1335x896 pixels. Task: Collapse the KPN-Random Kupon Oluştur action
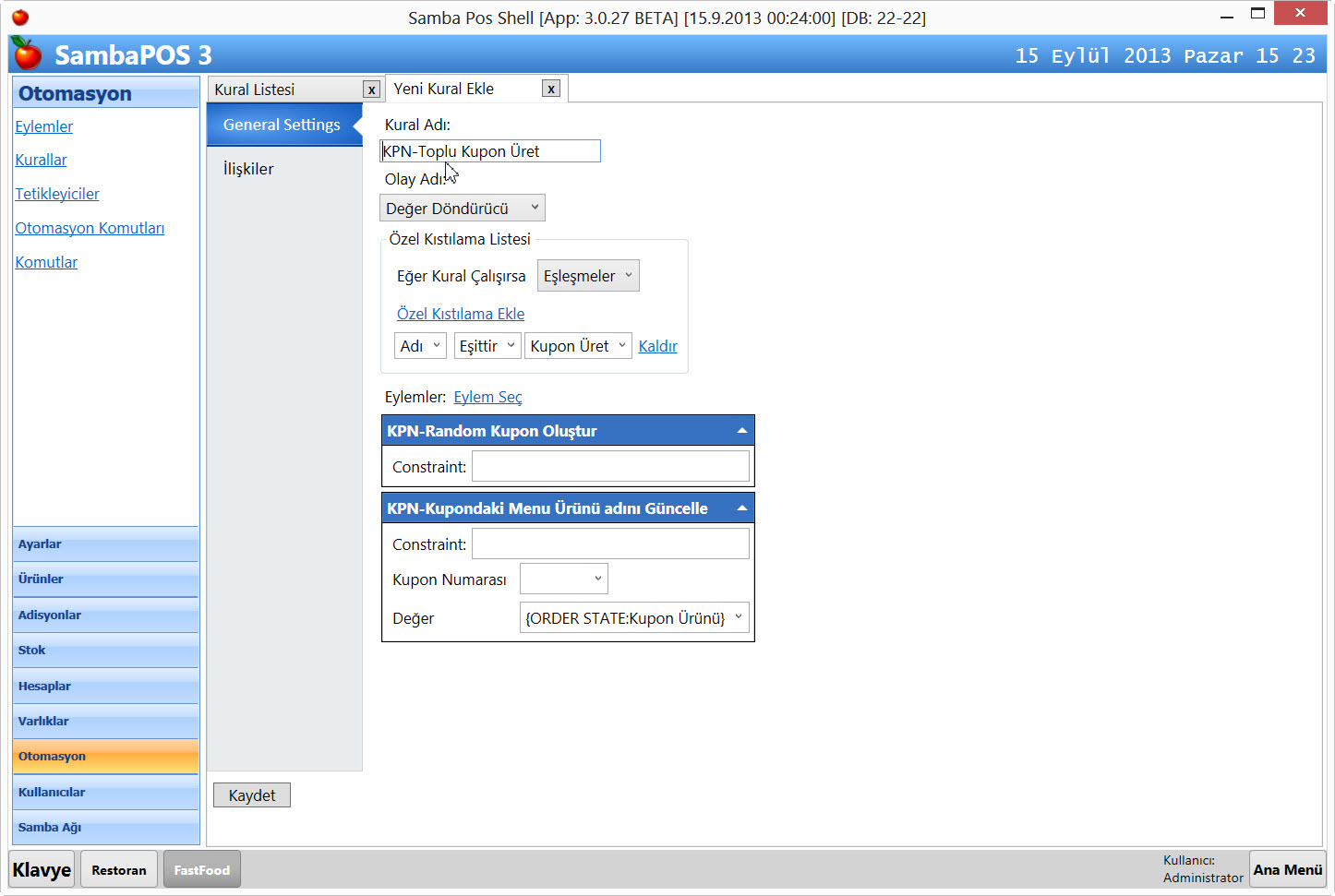(x=741, y=431)
